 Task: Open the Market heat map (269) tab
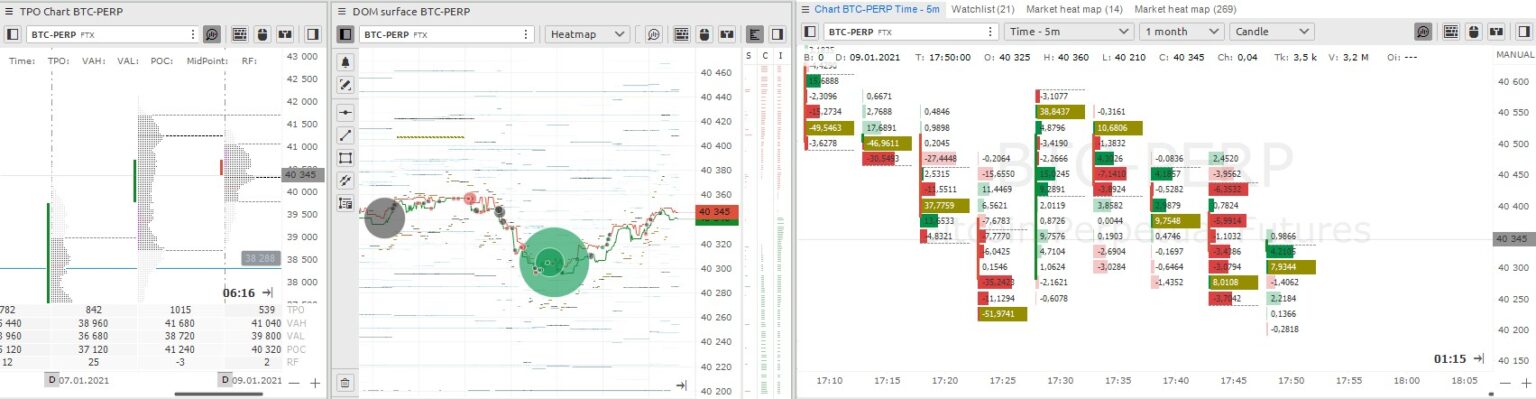[x=1186, y=9]
